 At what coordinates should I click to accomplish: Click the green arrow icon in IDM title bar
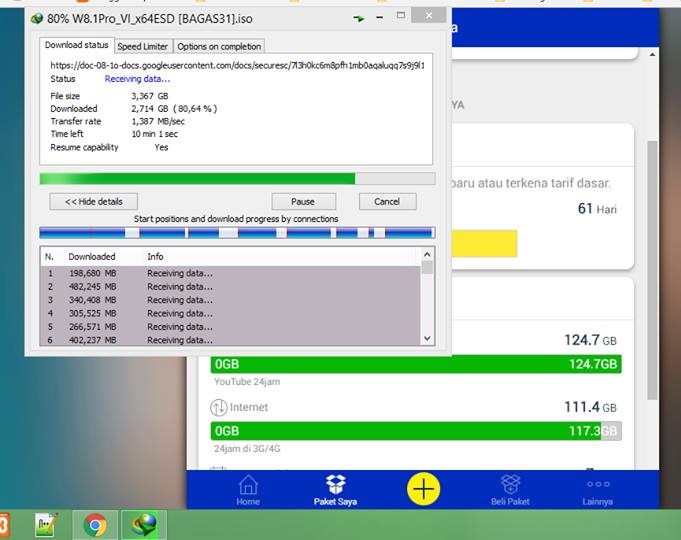[359, 19]
